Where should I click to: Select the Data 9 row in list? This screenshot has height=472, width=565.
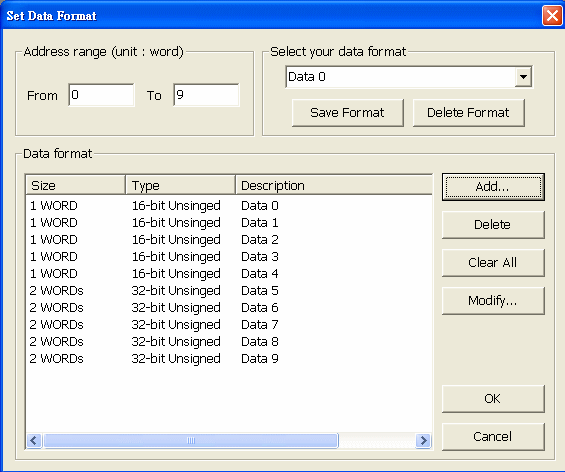(229, 359)
